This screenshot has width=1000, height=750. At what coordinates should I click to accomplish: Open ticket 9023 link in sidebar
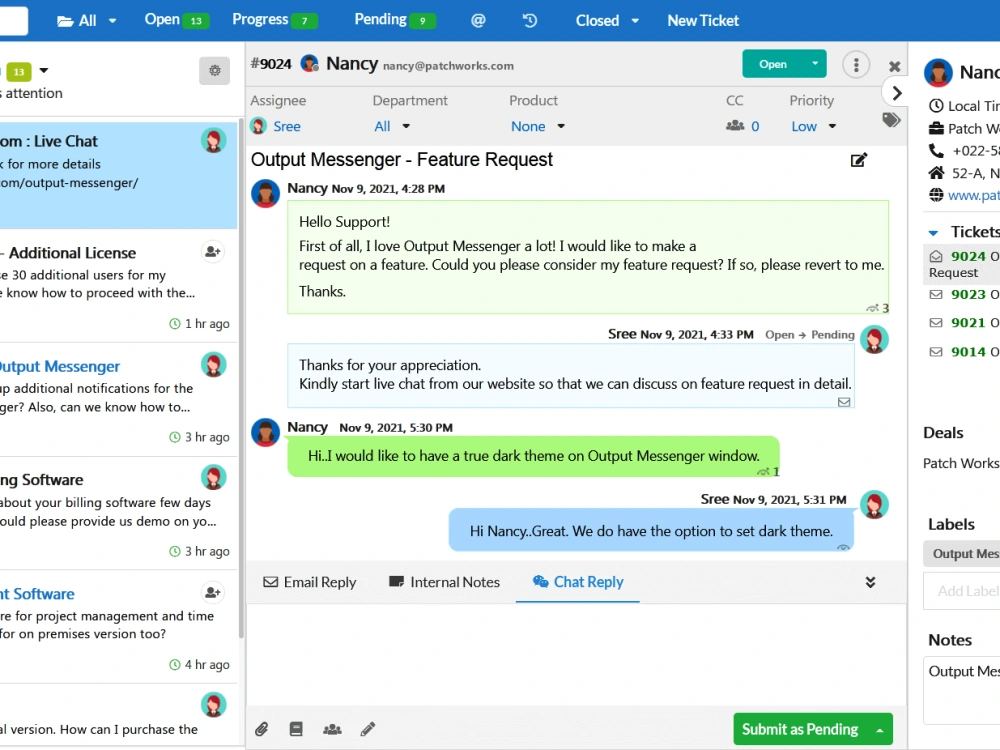tap(967, 295)
